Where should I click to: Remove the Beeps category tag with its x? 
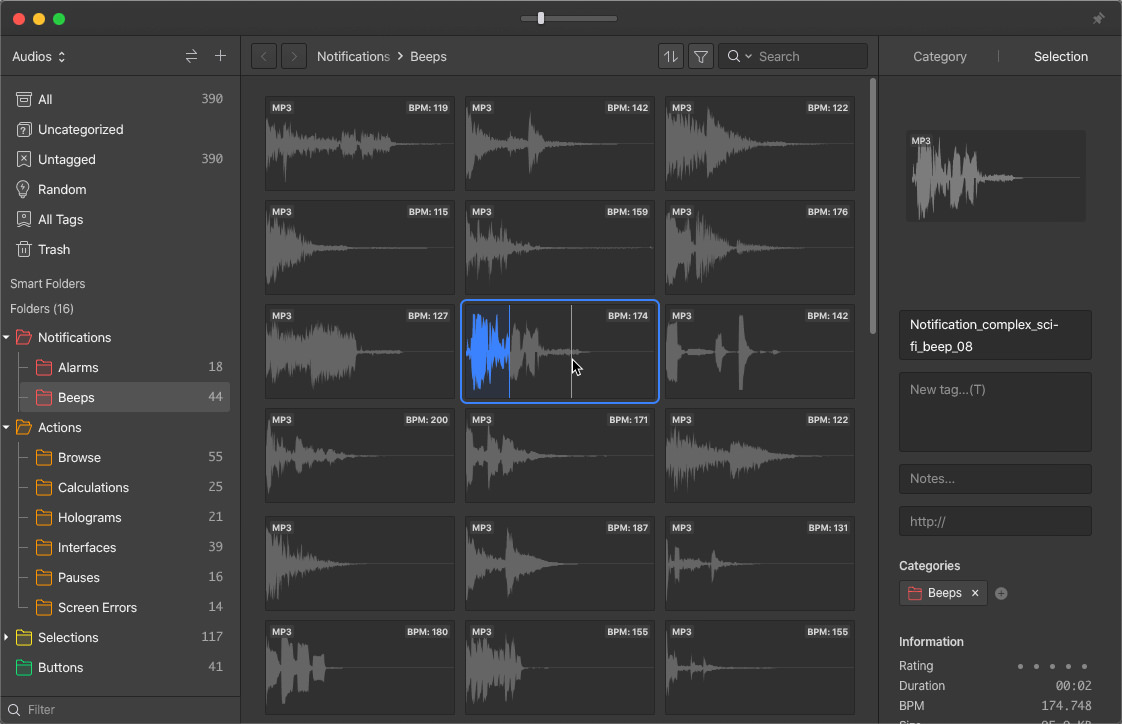tap(975, 592)
